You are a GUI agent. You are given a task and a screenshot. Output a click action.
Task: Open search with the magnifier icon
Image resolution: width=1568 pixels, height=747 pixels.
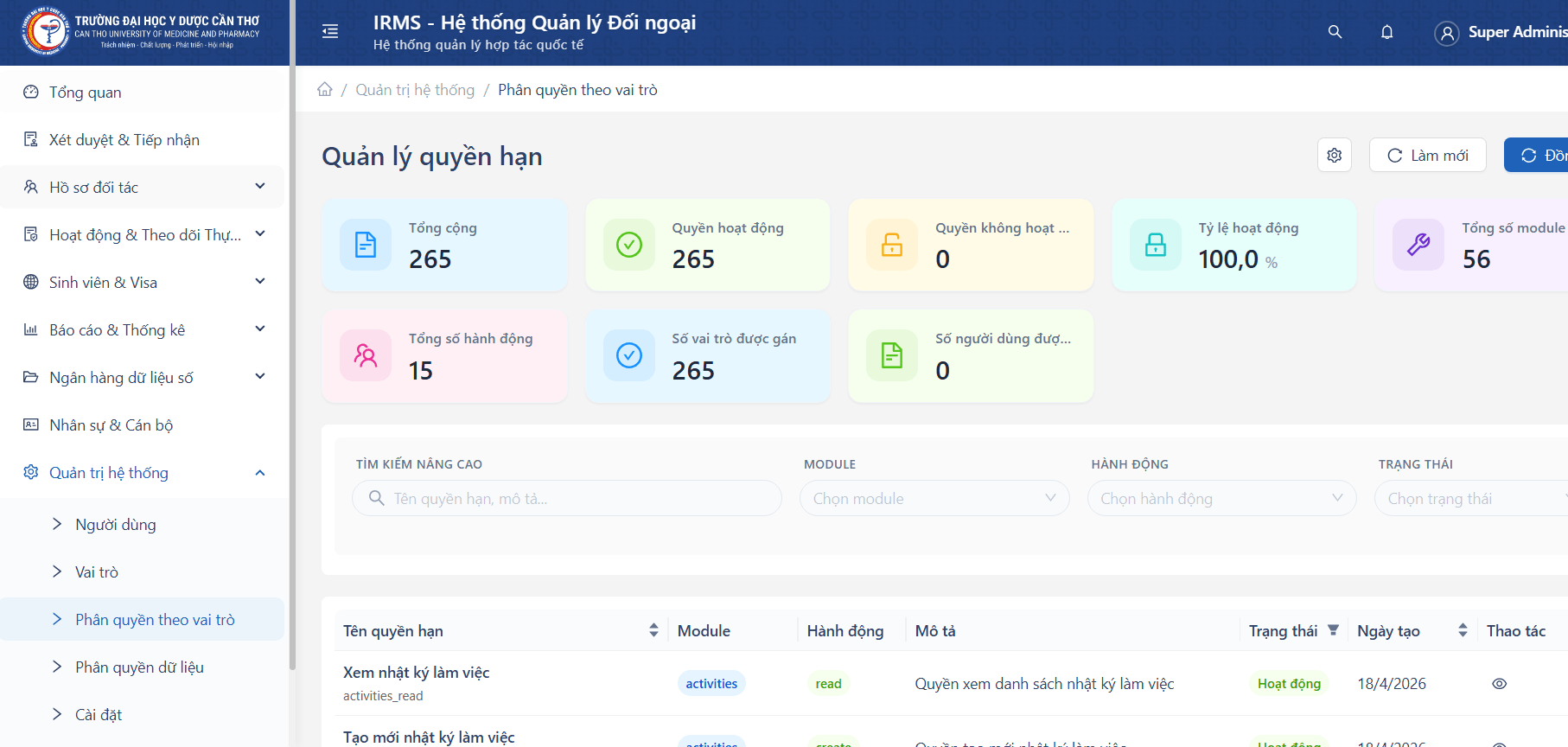click(1335, 32)
